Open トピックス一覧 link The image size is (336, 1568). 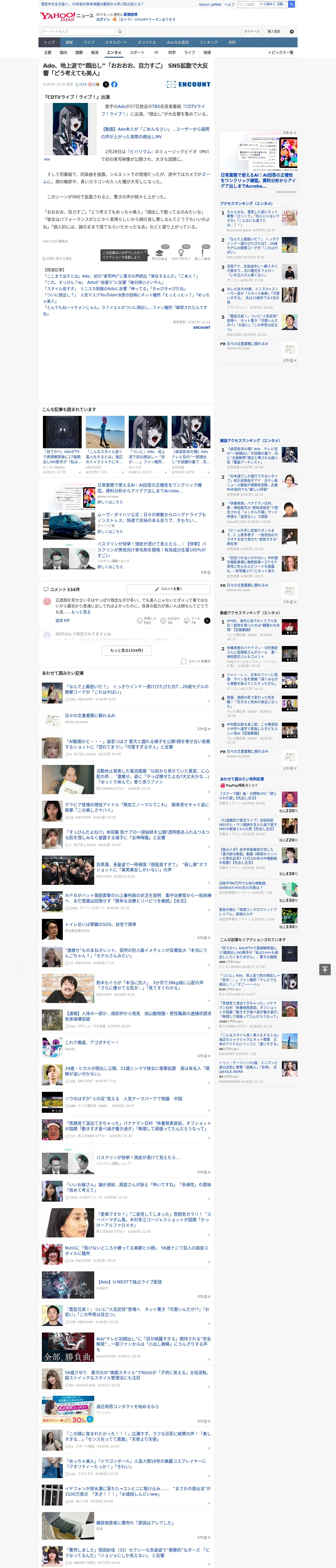pos(281,52)
